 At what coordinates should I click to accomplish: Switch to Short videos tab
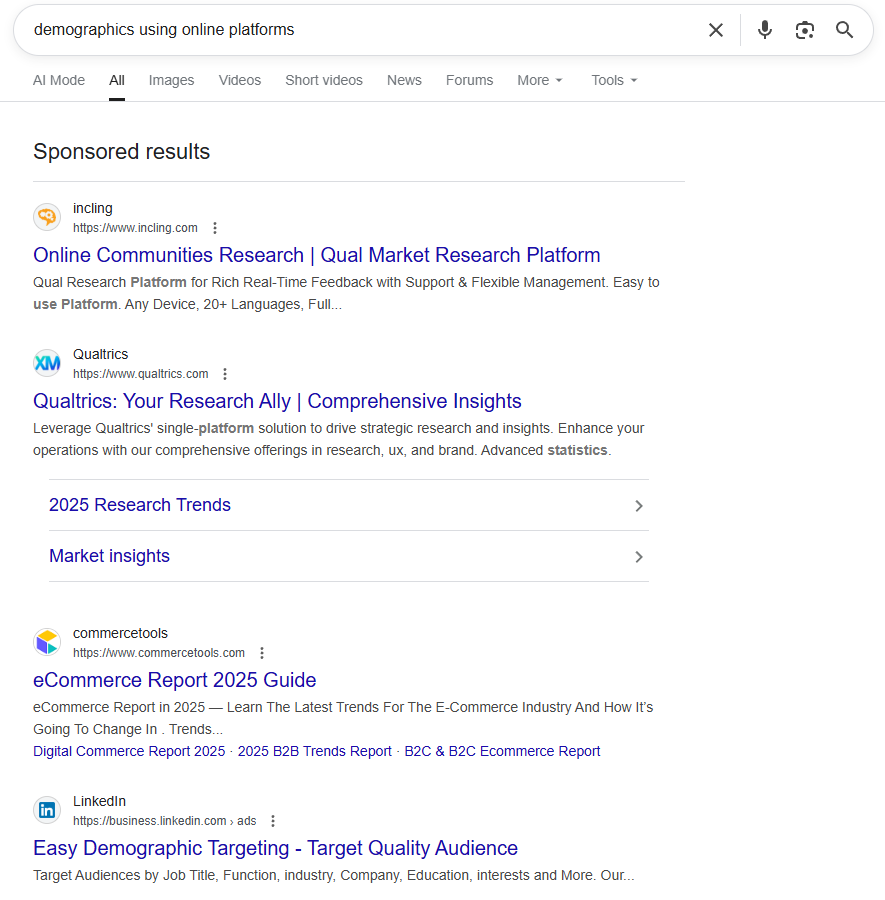pyautogui.click(x=324, y=80)
